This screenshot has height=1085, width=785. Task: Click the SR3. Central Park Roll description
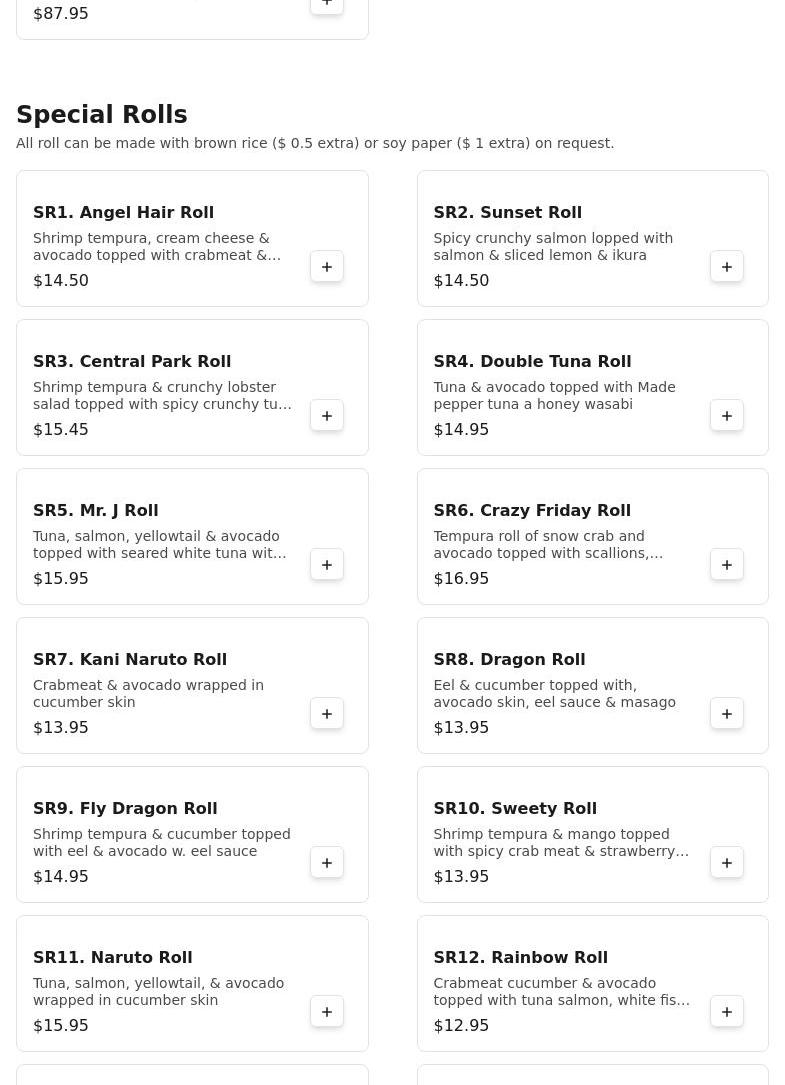coord(162,396)
